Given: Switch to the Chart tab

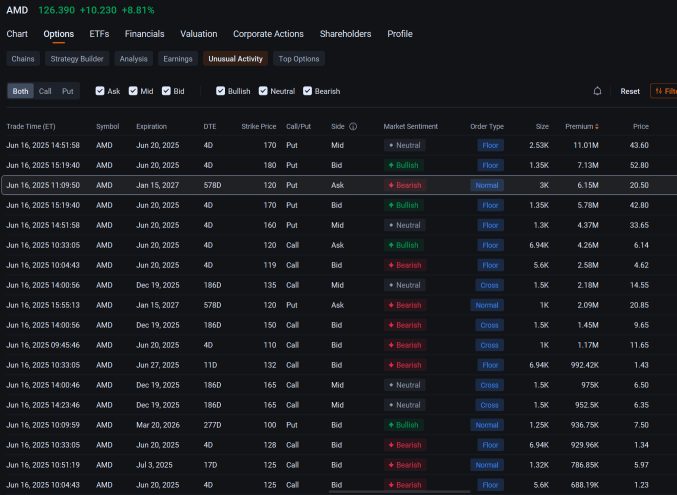Looking at the screenshot, I should (17, 34).
